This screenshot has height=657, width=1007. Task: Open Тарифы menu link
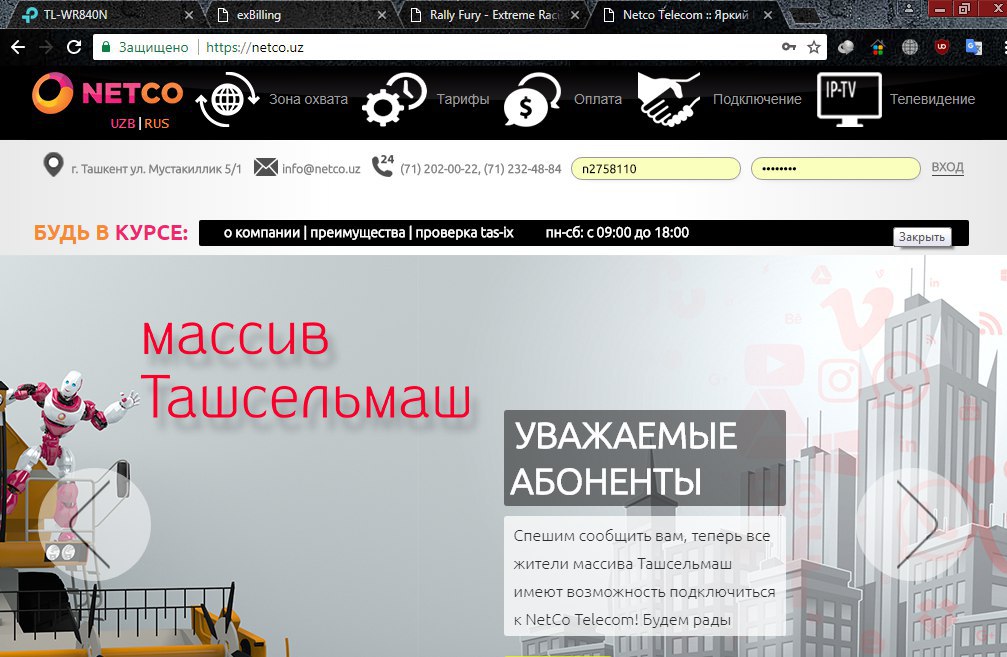coord(463,99)
